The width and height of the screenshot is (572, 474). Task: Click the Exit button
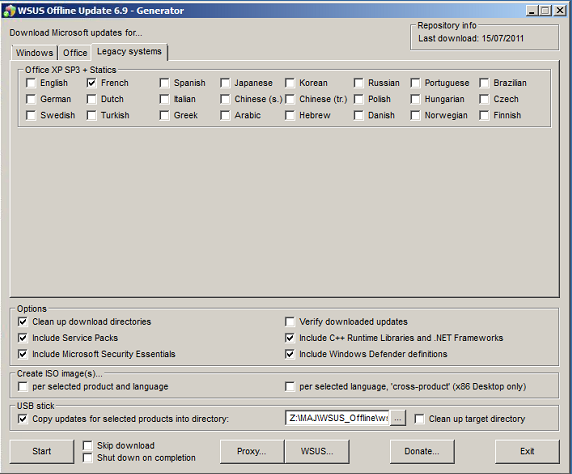pos(527,451)
